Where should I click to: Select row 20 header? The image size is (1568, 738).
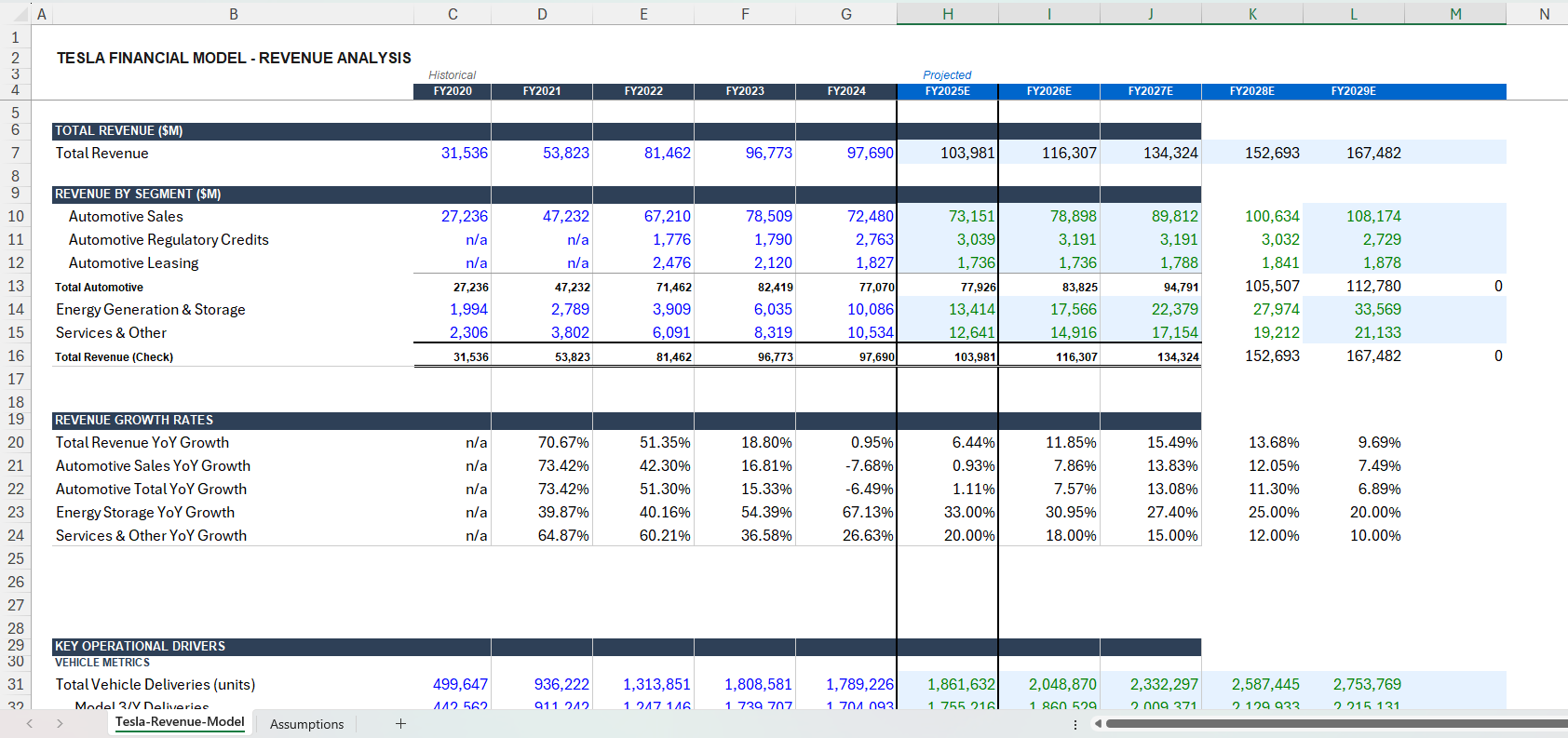[x=16, y=442]
